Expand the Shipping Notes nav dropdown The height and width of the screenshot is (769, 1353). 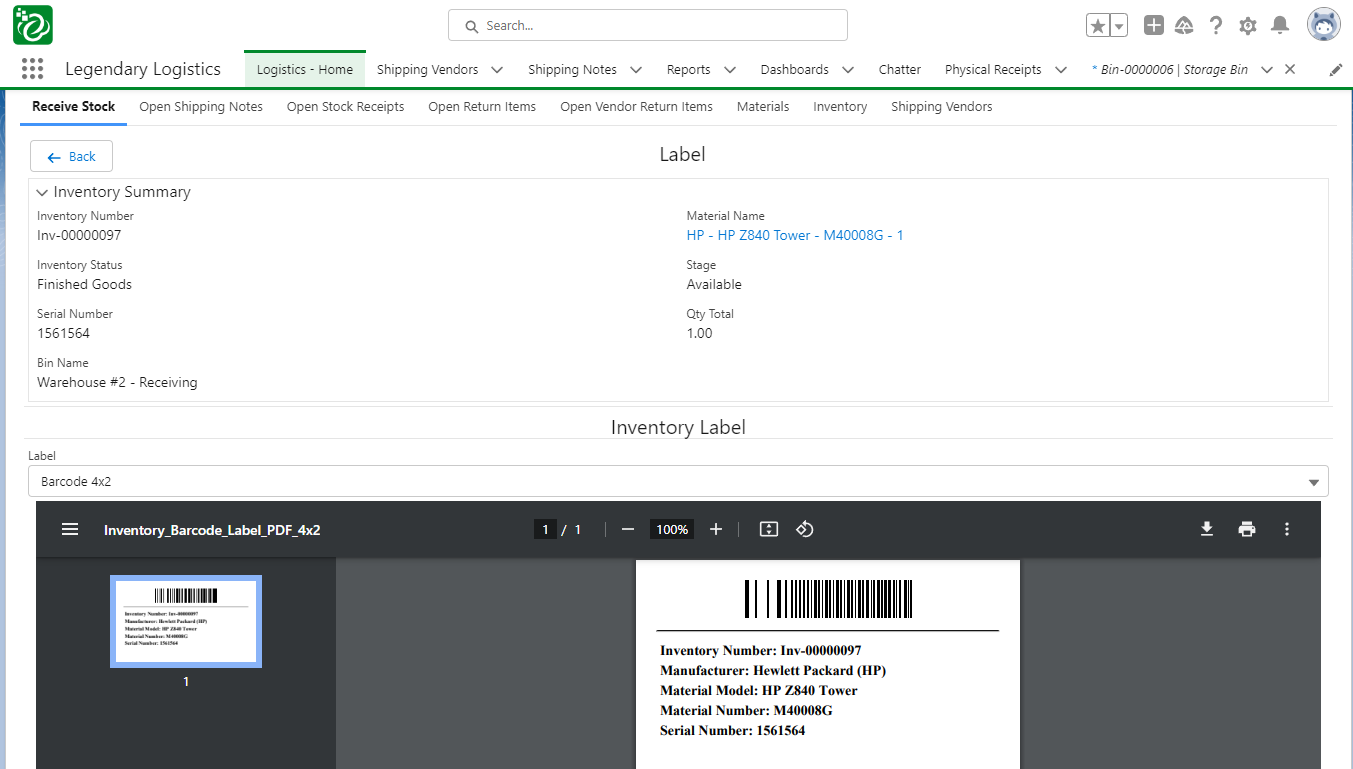(x=637, y=70)
